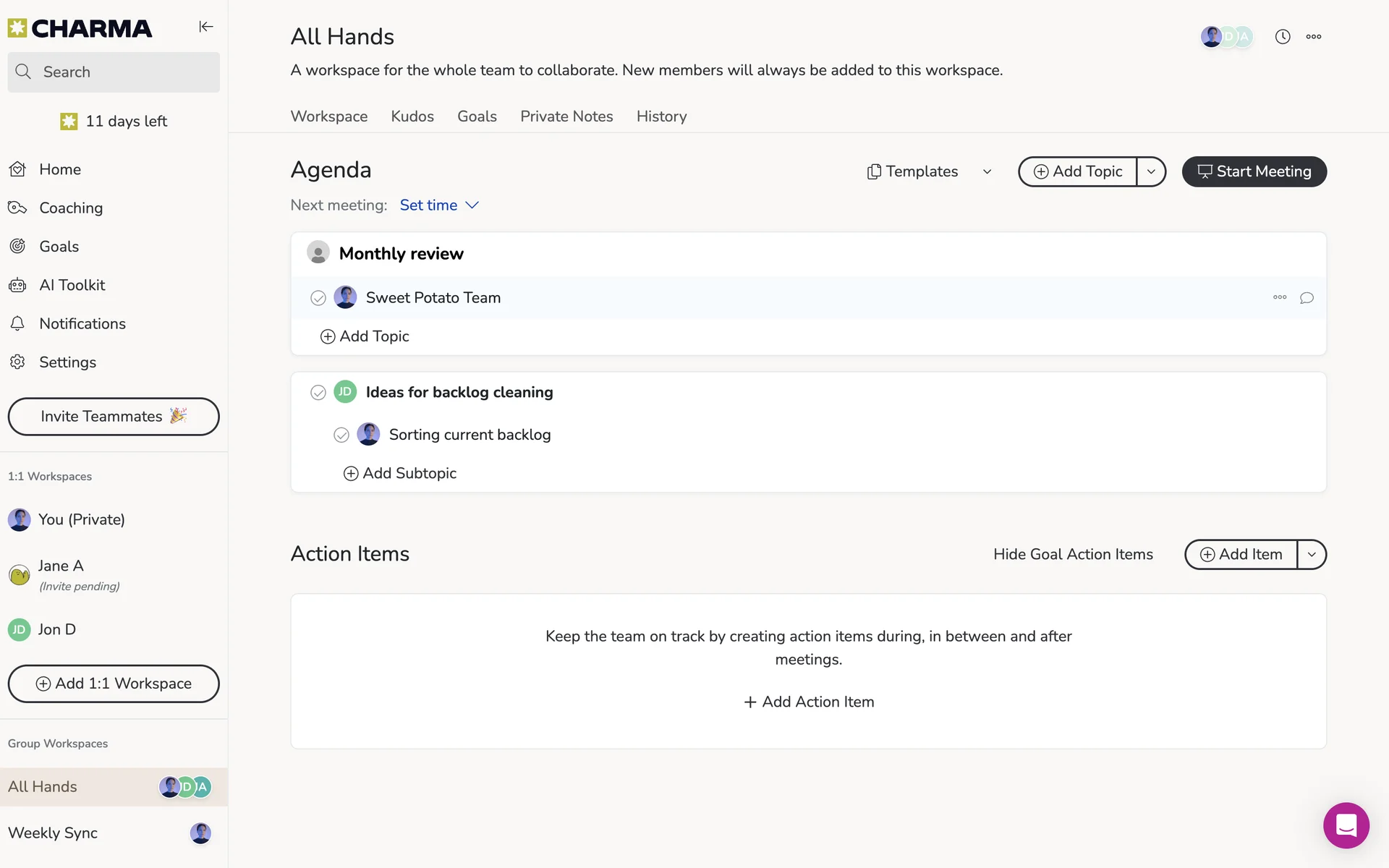
Task: Go to AI Toolkit in sidebar
Action: coord(72,285)
